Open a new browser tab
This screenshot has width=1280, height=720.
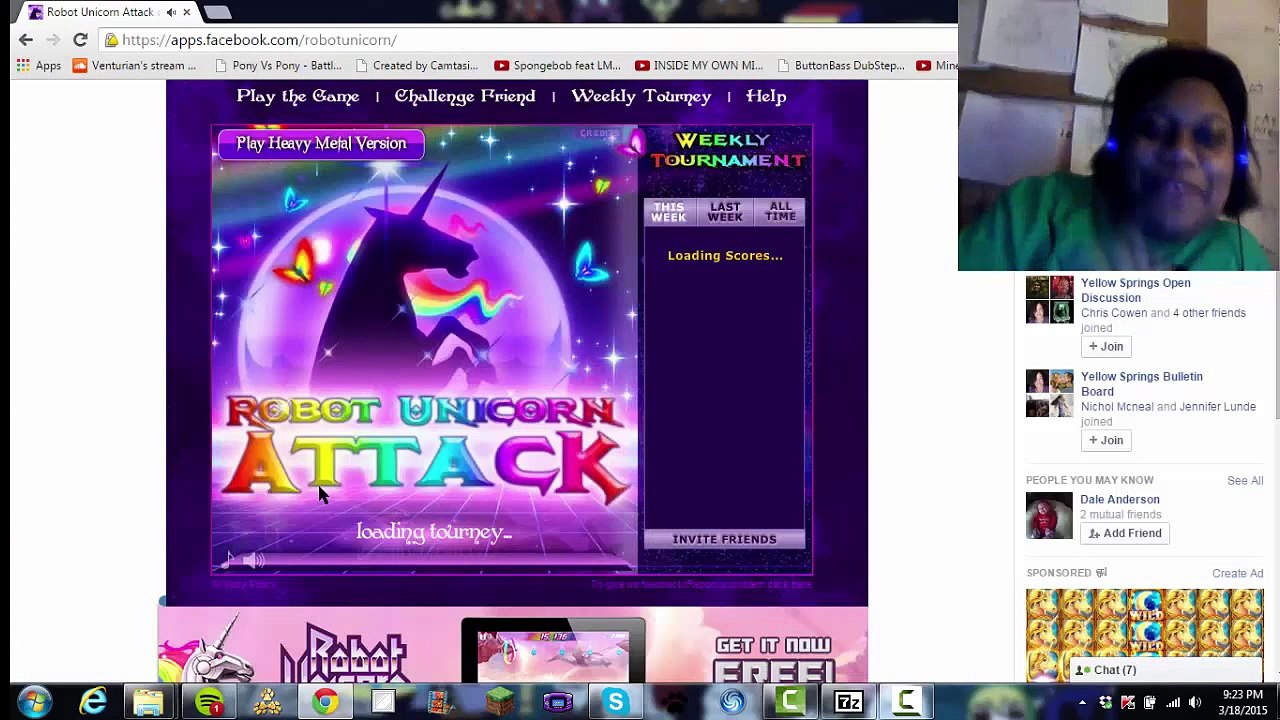217,12
